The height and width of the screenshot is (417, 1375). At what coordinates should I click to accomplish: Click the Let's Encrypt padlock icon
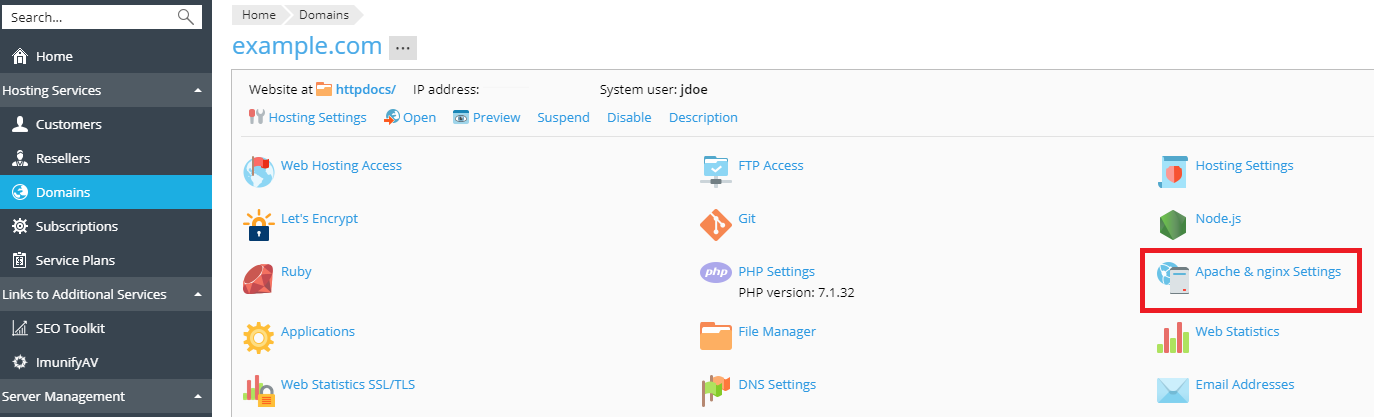(x=258, y=225)
